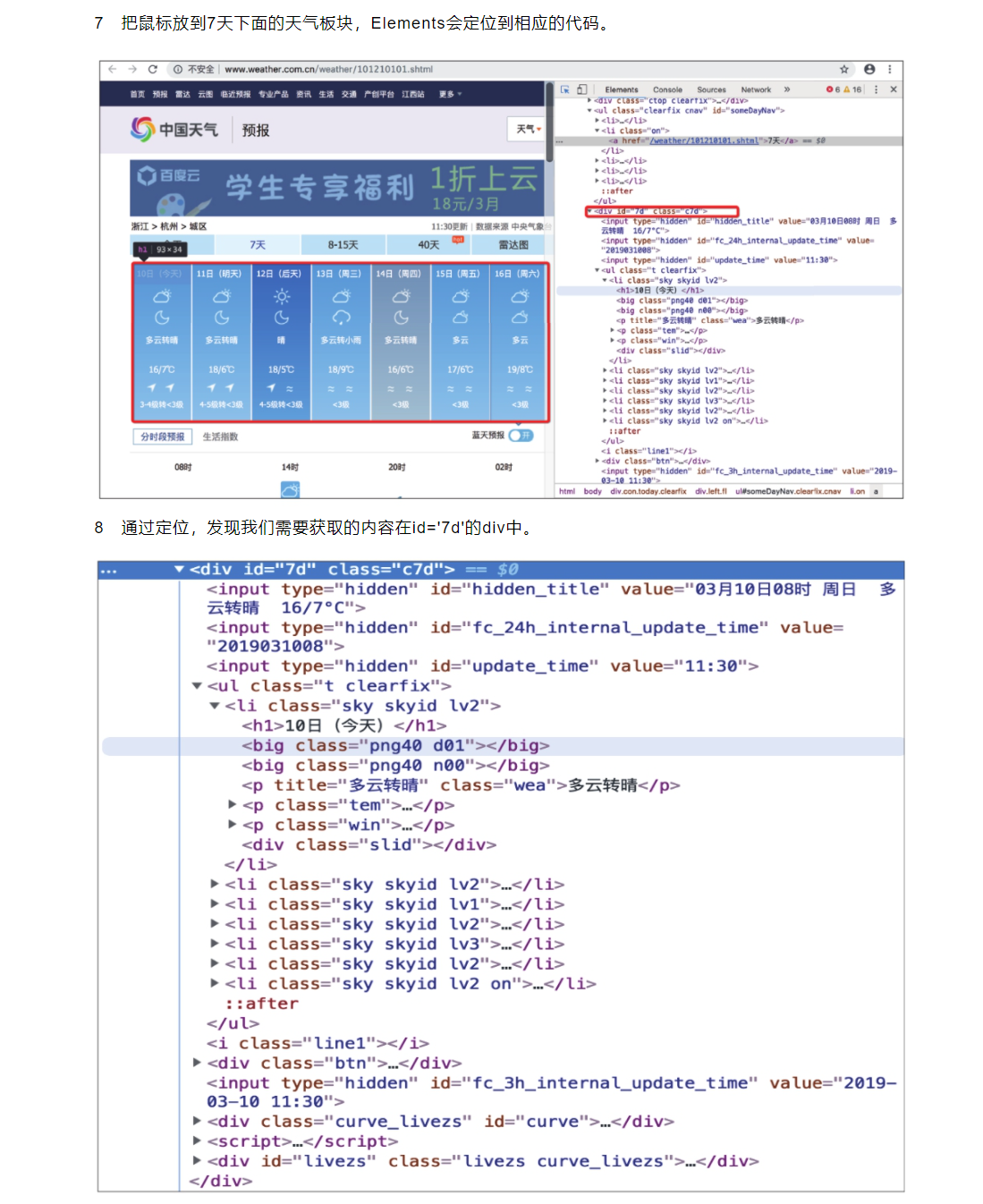Screen dimensions: 983x1204
Task: Open the browser profile avatar
Action: [869, 69]
